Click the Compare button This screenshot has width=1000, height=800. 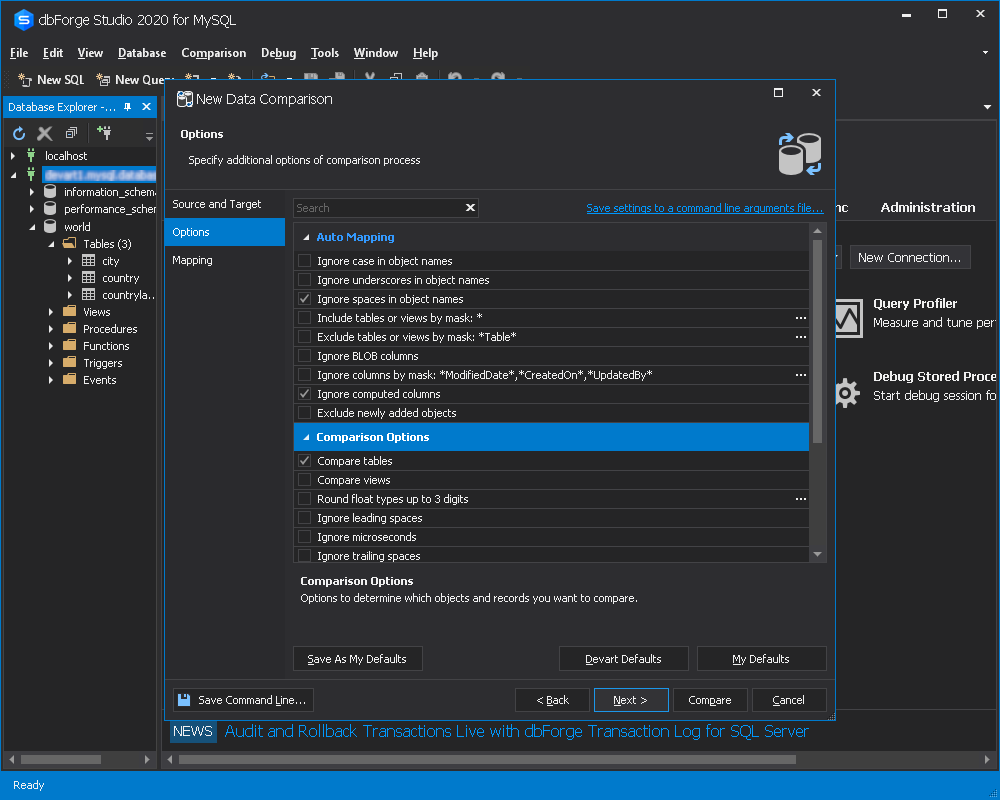tap(710, 700)
